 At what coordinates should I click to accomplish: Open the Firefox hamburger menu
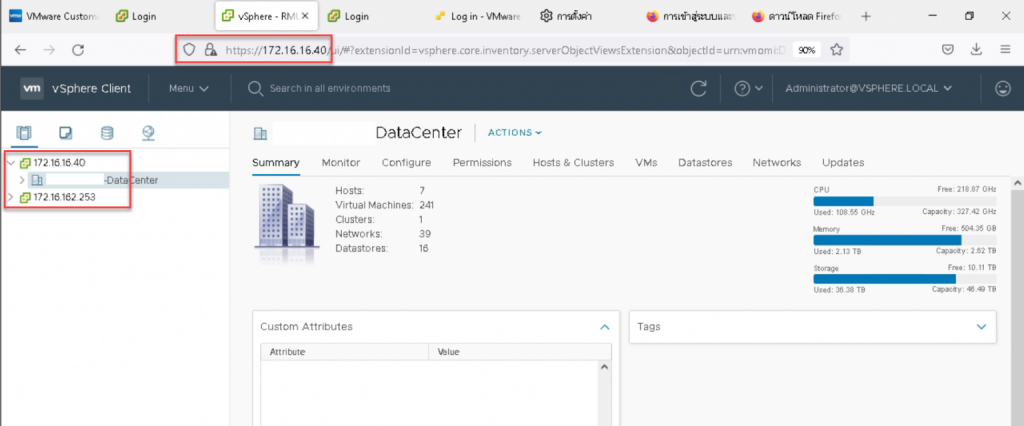pos(1005,50)
